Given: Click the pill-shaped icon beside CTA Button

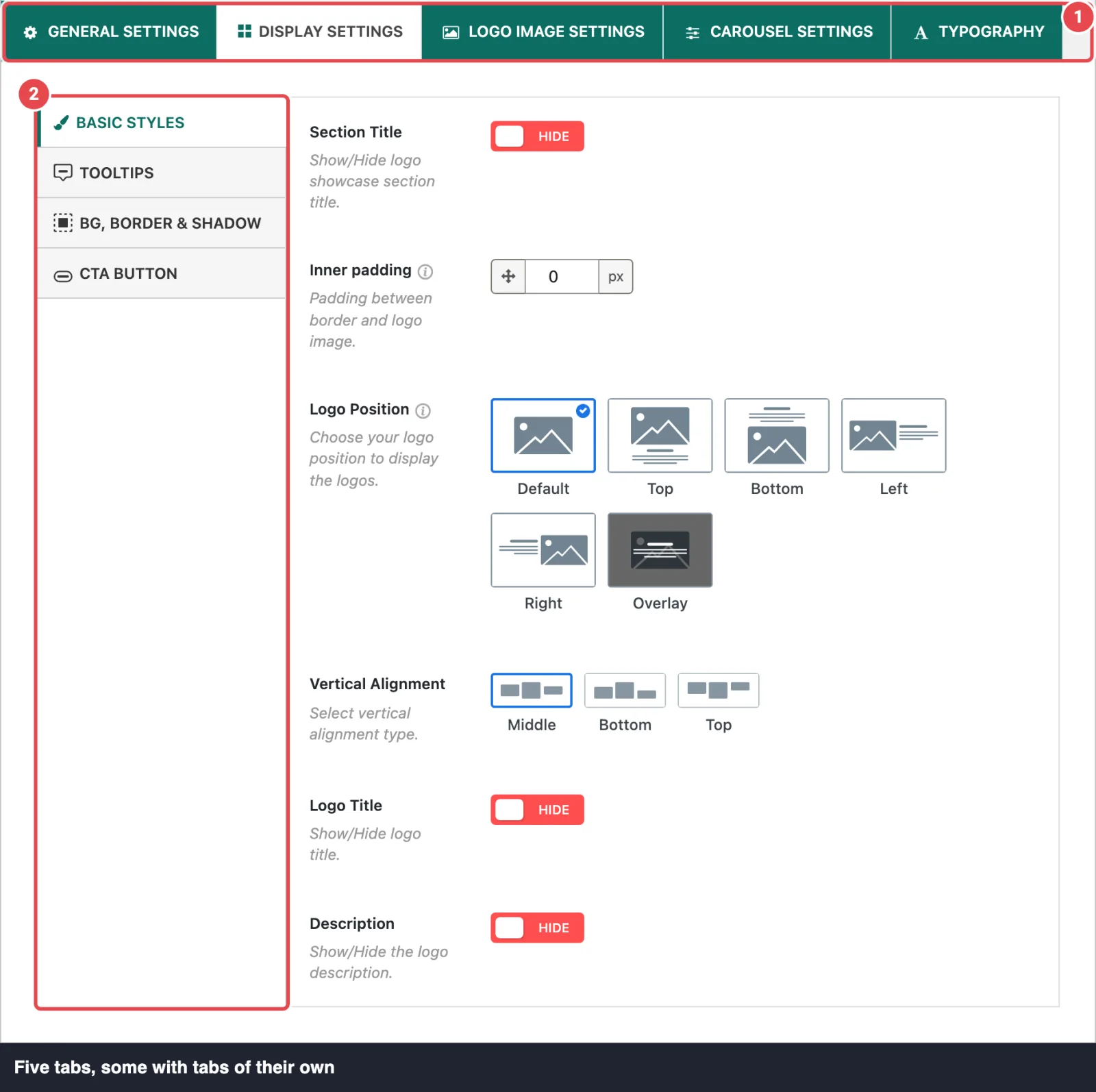Looking at the screenshot, I should (x=62, y=276).
